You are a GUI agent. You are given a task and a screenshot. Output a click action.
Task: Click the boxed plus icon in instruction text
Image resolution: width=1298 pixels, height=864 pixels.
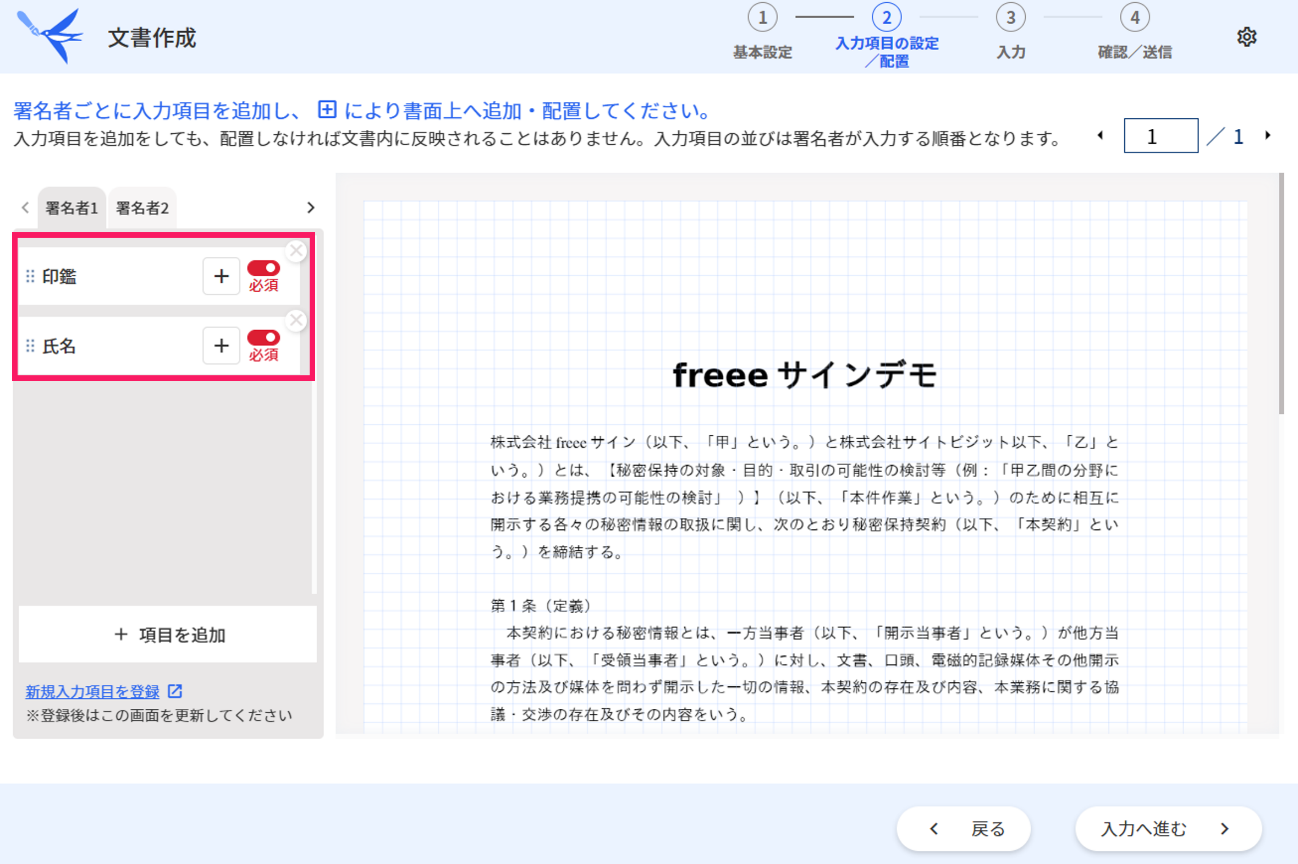327,110
